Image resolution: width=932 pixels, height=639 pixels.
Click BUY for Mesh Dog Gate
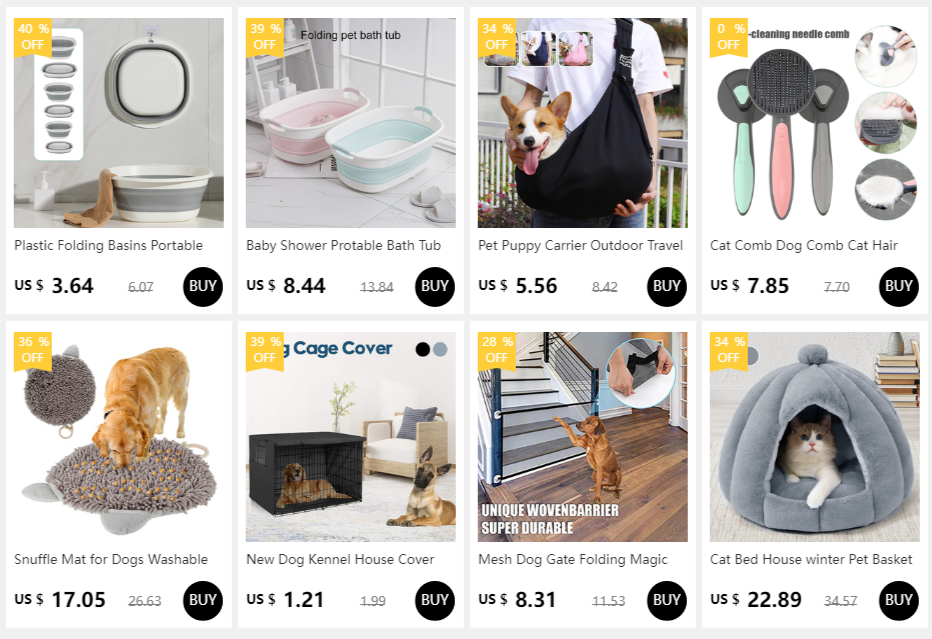click(666, 600)
